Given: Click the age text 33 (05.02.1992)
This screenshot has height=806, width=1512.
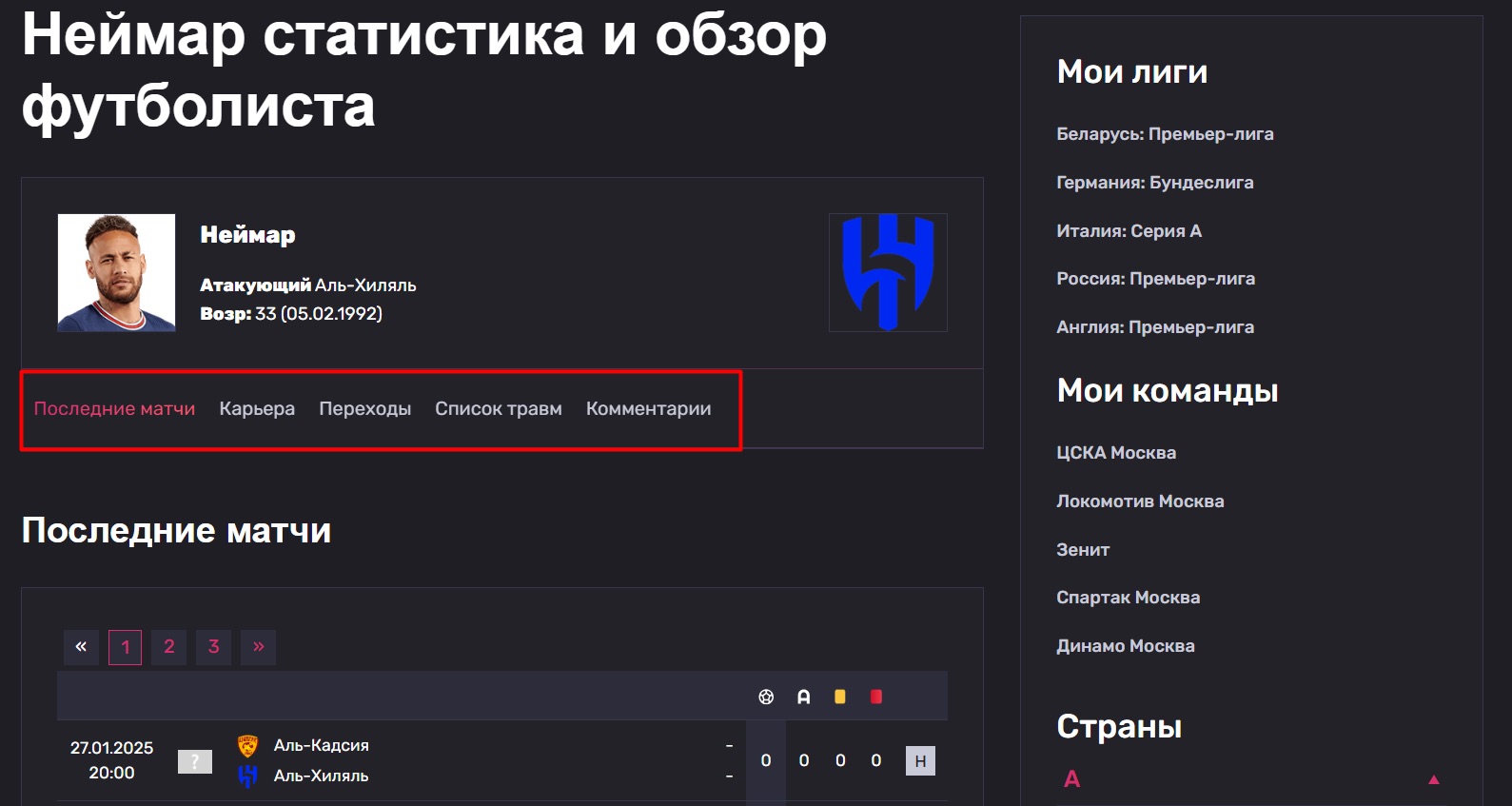Looking at the screenshot, I should coord(319,313).
